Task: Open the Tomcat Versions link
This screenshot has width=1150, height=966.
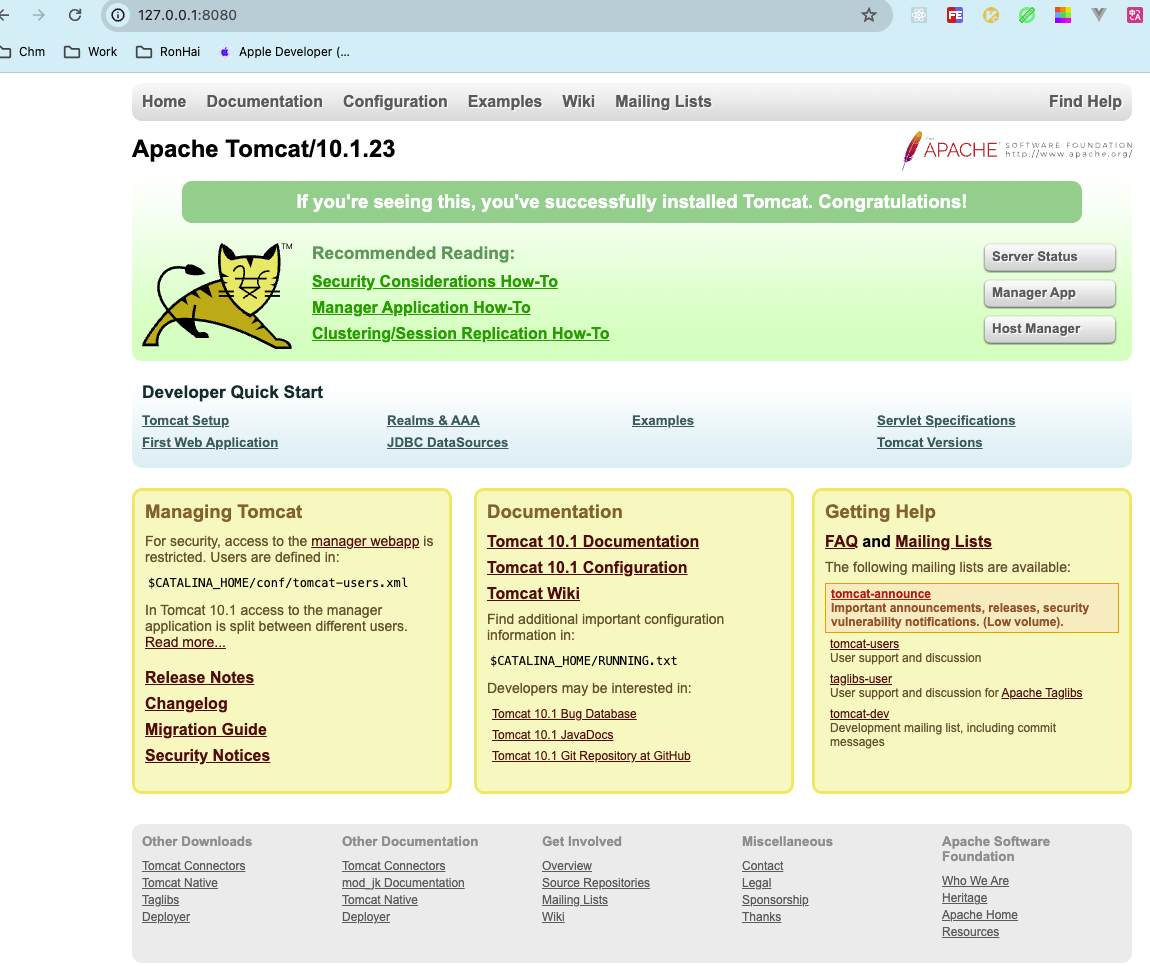Action: click(929, 442)
